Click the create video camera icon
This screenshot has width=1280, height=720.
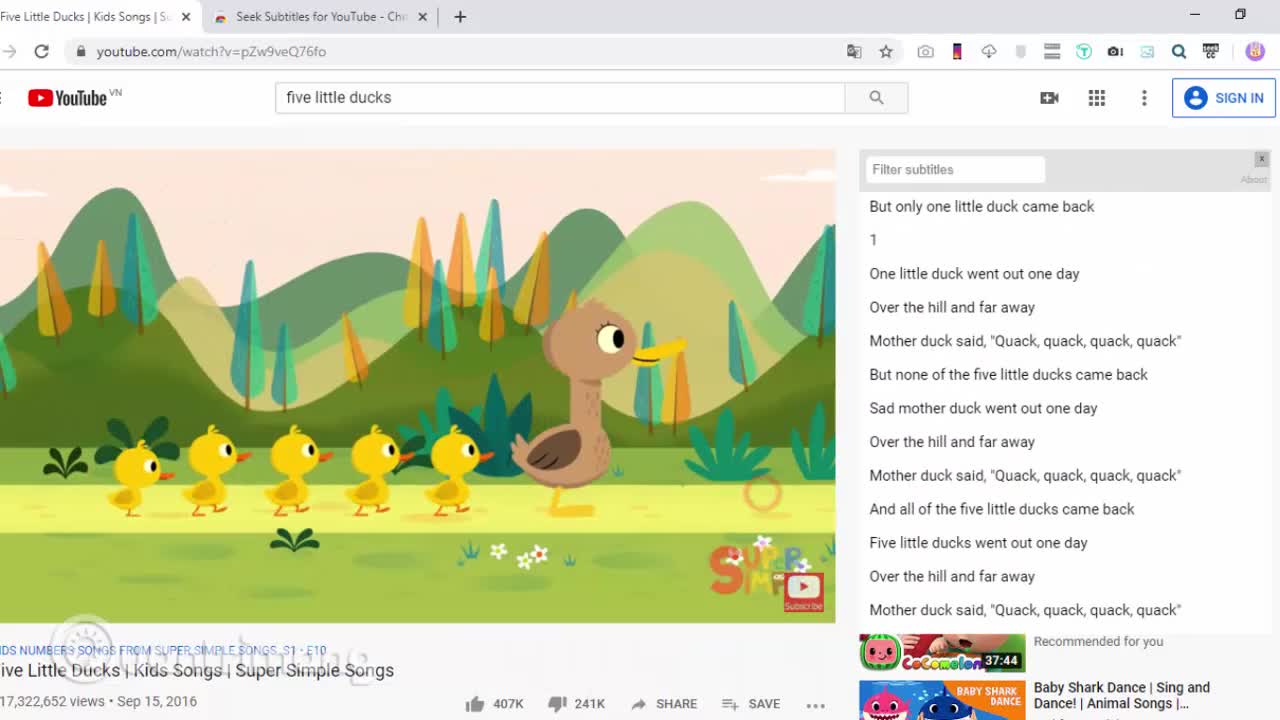(x=1049, y=97)
